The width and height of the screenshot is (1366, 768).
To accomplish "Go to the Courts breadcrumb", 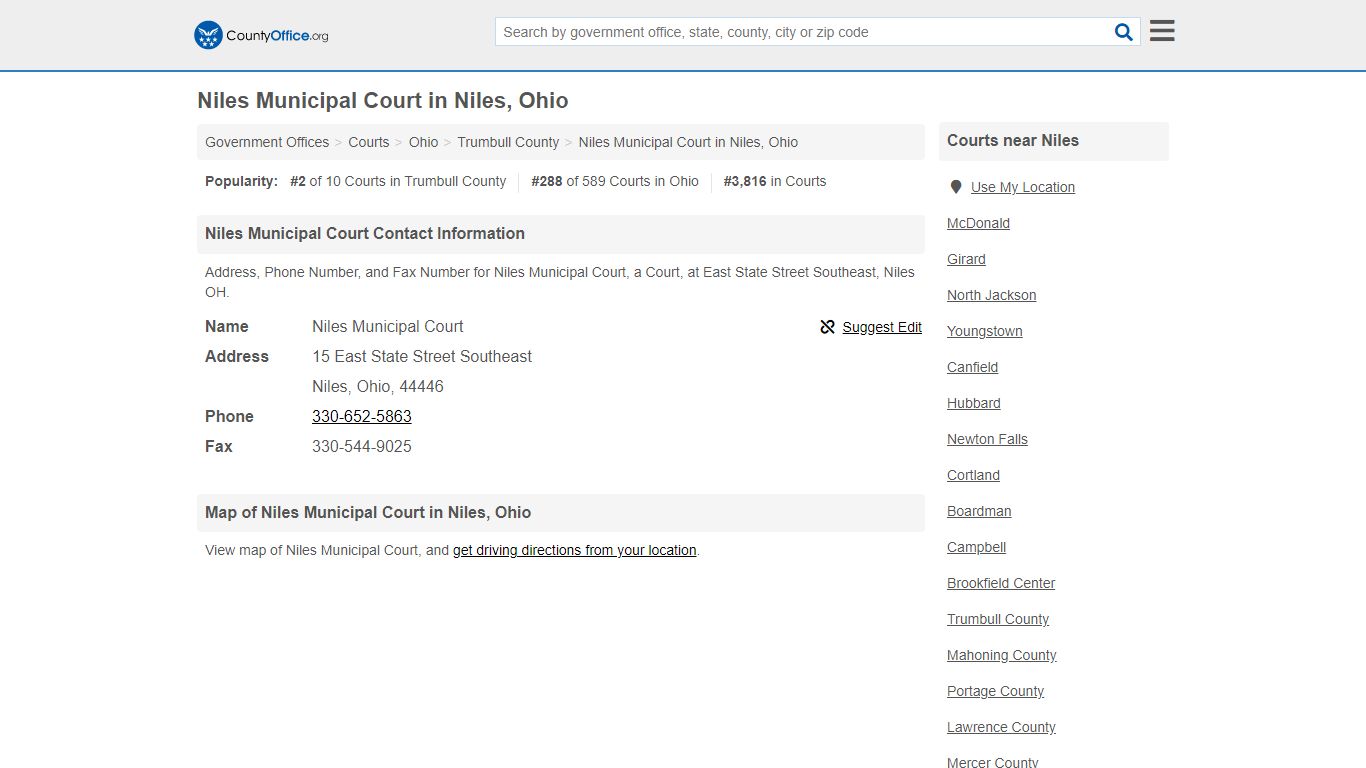I will (x=369, y=142).
